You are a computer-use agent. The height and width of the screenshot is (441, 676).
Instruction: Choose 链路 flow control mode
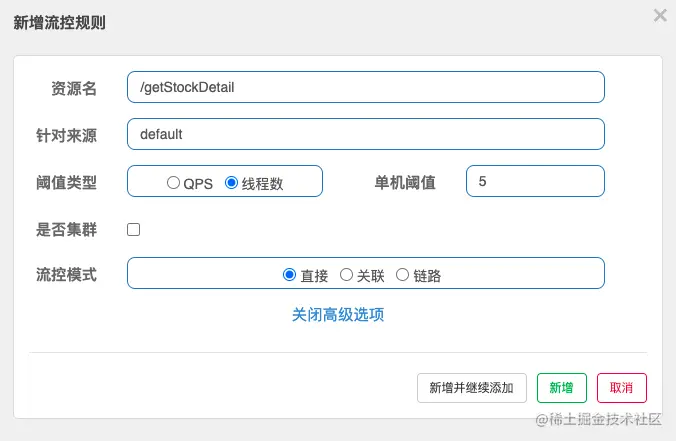tap(402, 275)
